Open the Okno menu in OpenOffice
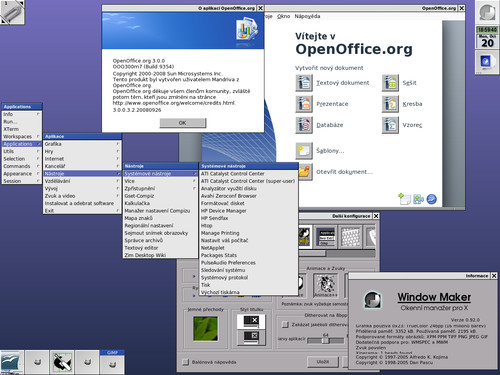Screen dimensions: 500x375 (283, 16)
